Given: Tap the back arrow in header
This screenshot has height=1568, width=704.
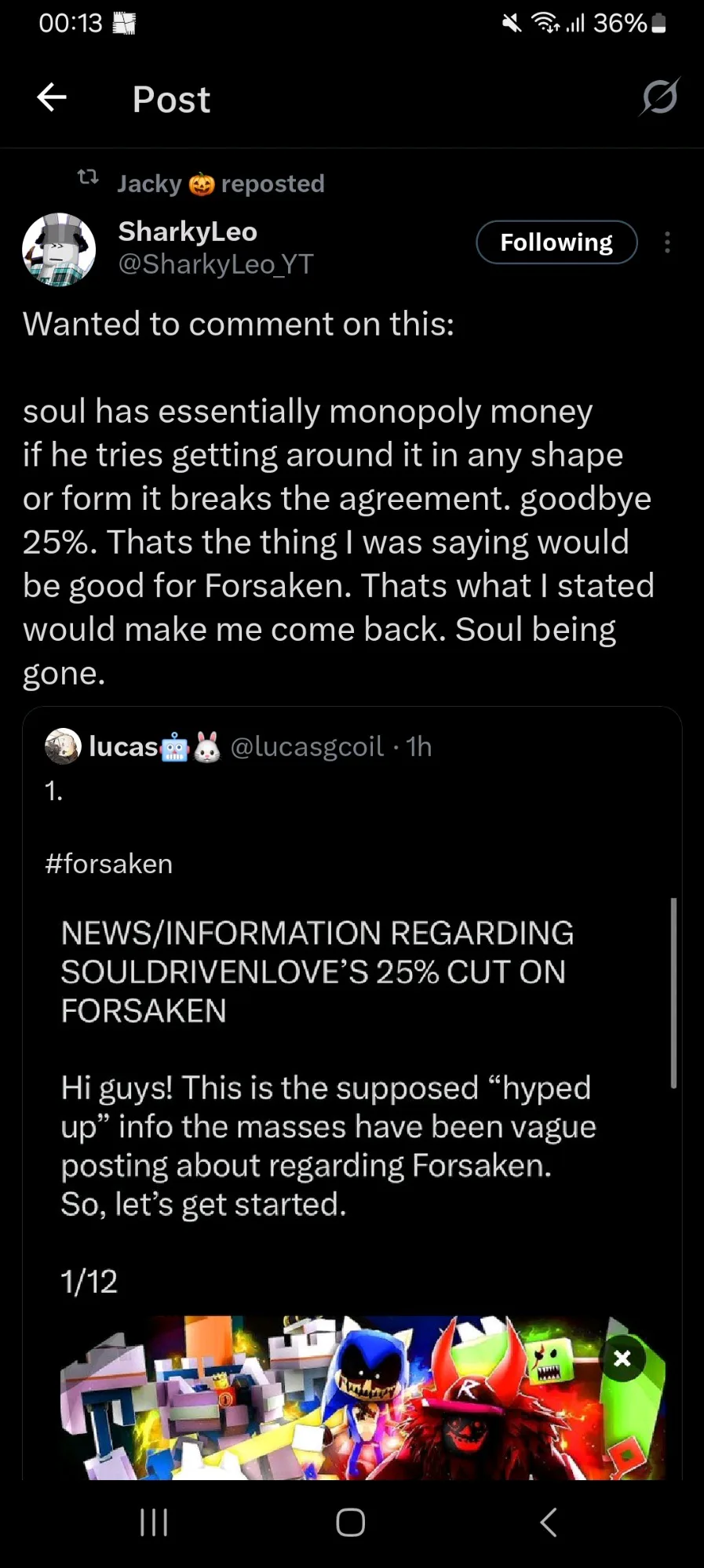Looking at the screenshot, I should pyautogui.click(x=52, y=98).
